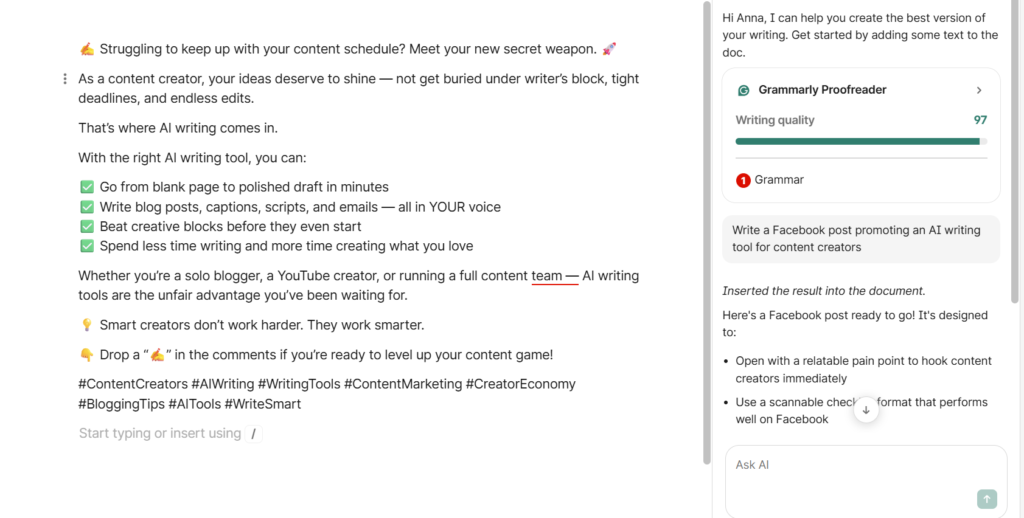Expand the Grammarly Proofreader chevron
1024x518 pixels.
979,90
